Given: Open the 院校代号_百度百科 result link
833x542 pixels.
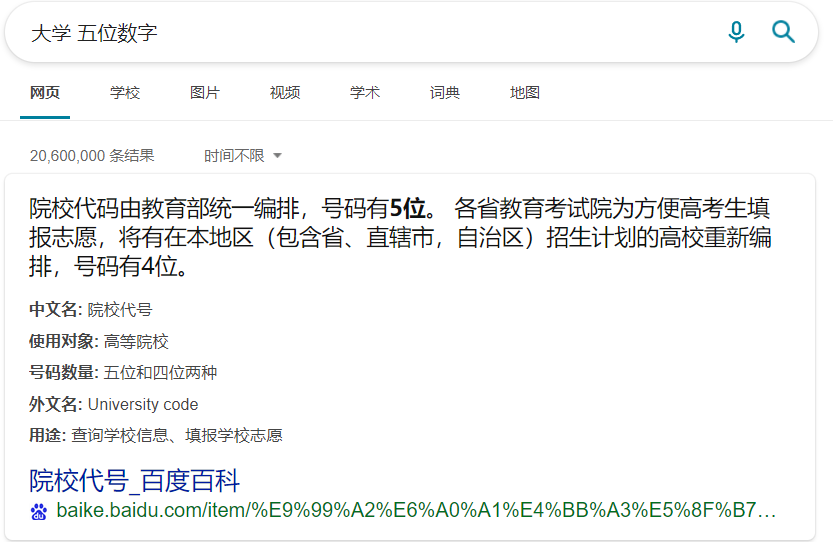Looking at the screenshot, I should pos(135,481).
